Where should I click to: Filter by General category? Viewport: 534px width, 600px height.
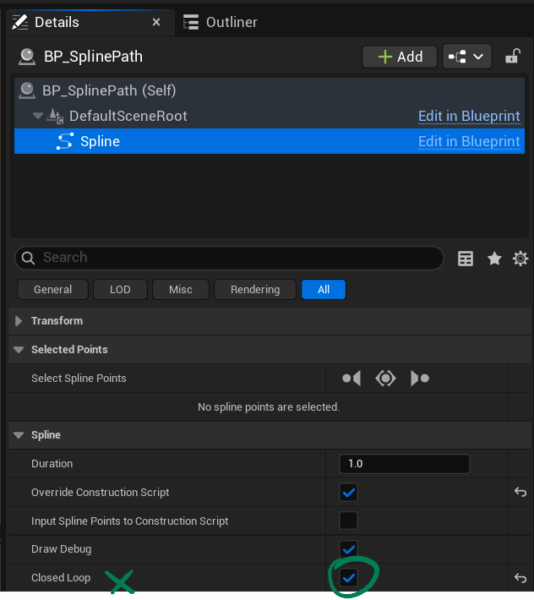click(53, 290)
